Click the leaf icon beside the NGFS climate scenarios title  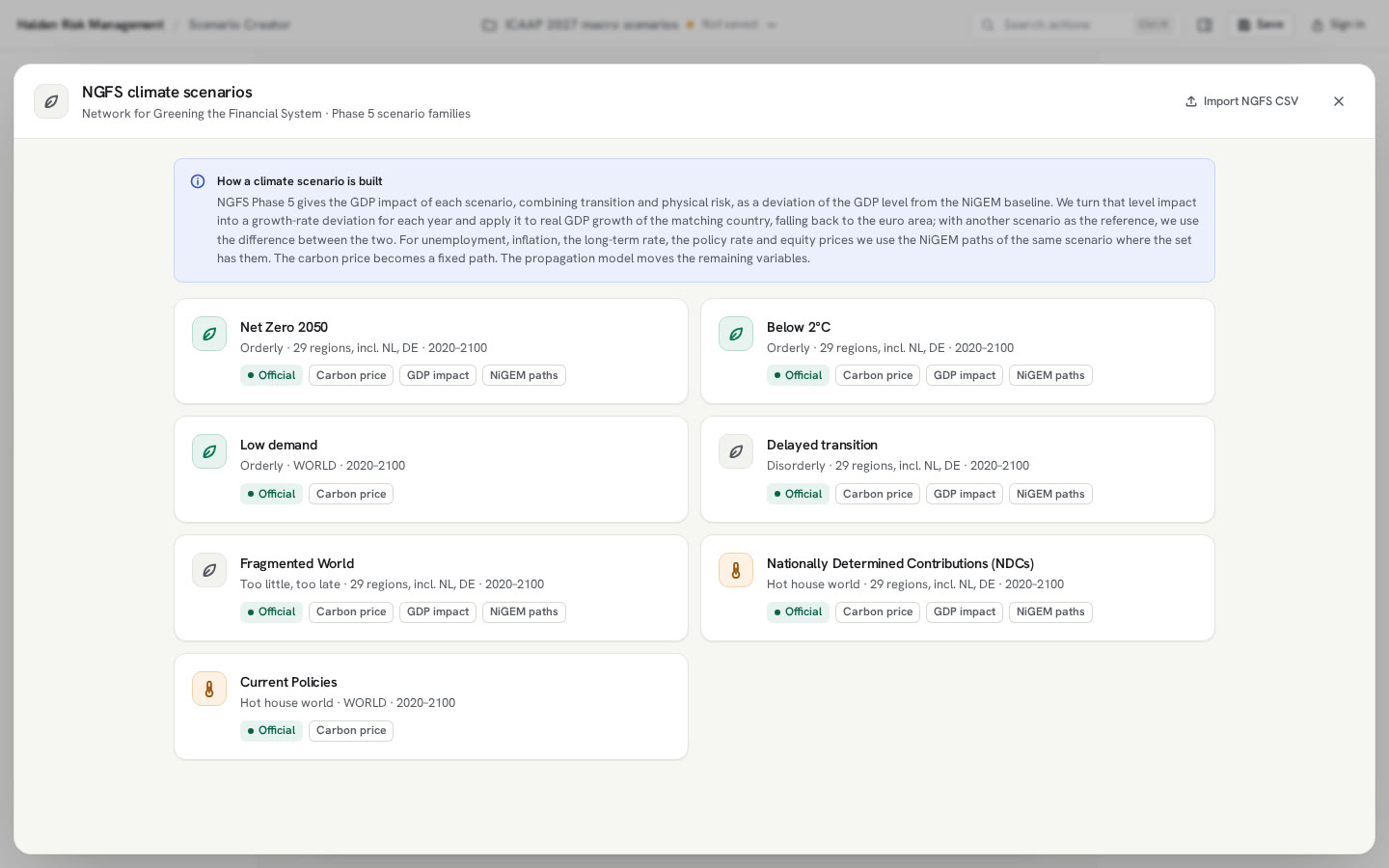tap(51, 101)
